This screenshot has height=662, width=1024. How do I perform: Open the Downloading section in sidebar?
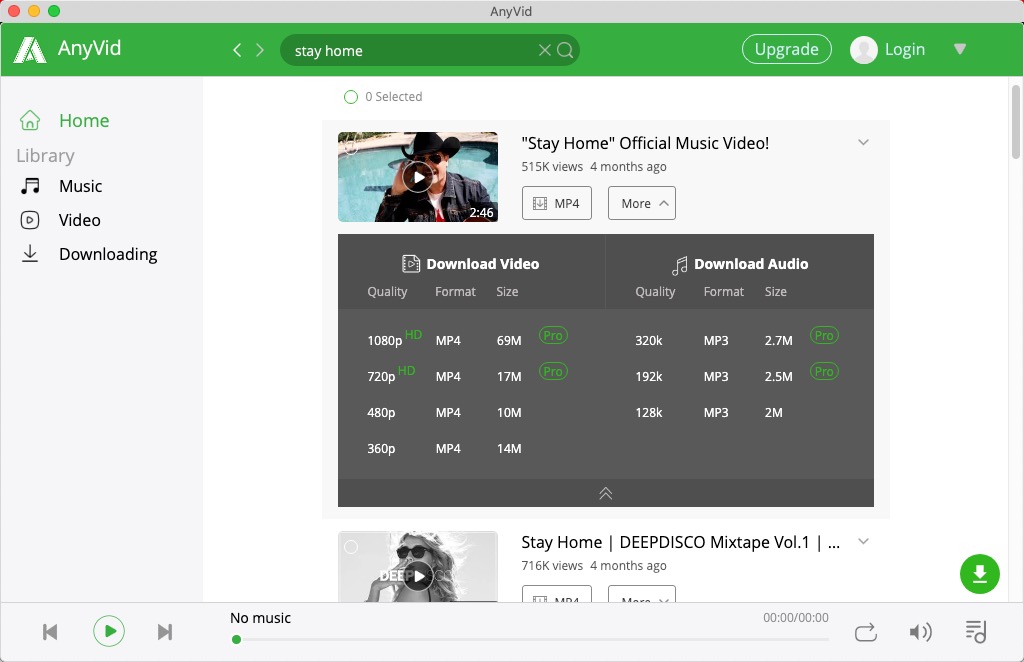click(107, 254)
